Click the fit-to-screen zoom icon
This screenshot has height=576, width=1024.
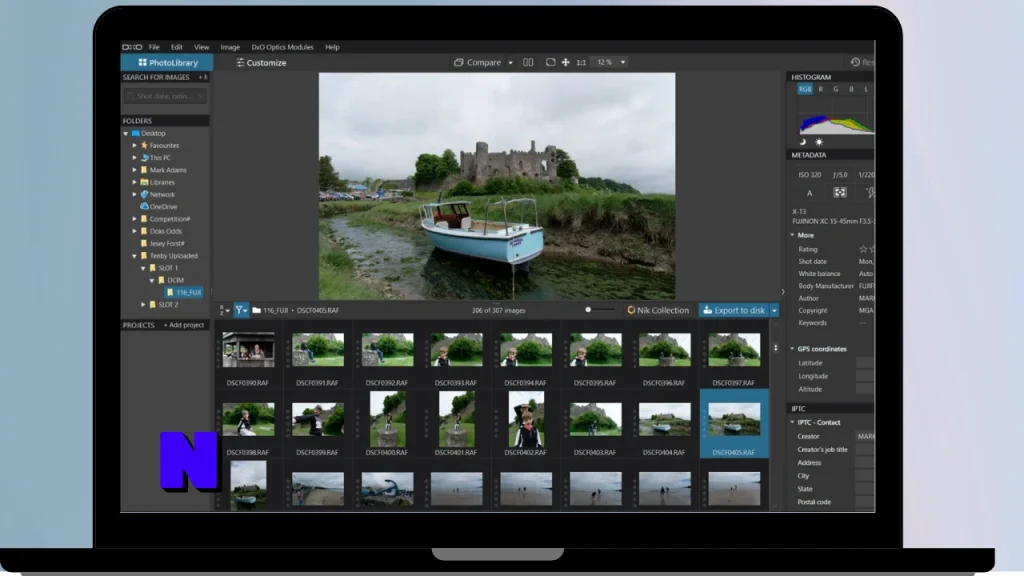[x=551, y=62]
